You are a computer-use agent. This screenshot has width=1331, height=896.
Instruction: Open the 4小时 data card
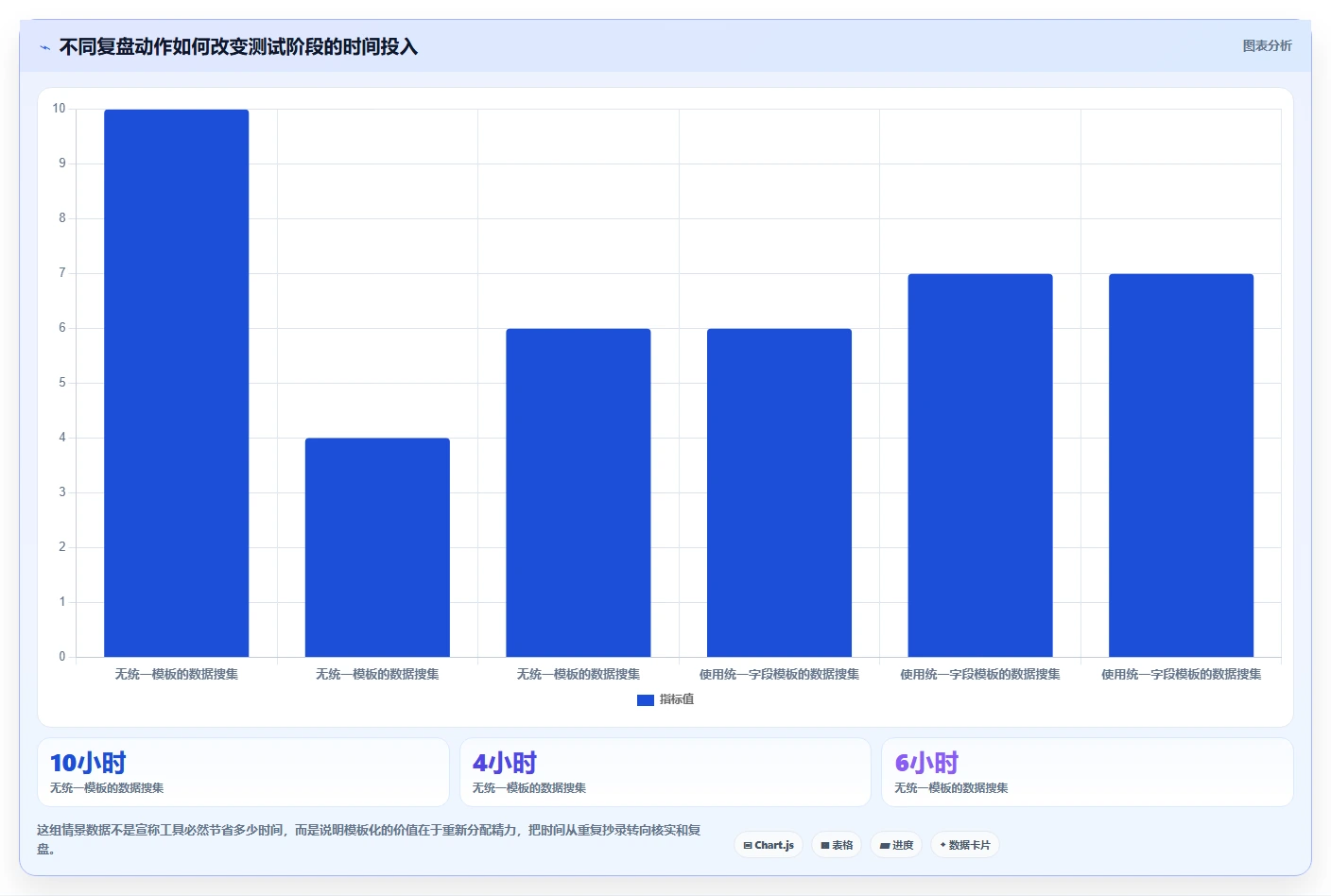(x=665, y=772)
